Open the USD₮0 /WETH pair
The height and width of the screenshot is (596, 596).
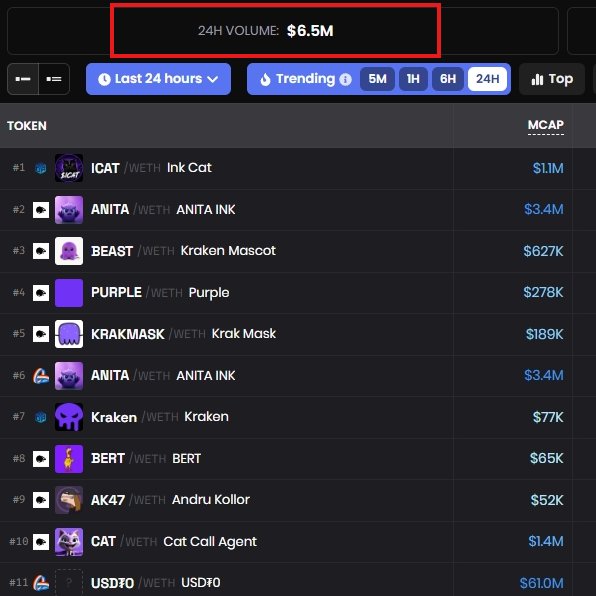133,583
